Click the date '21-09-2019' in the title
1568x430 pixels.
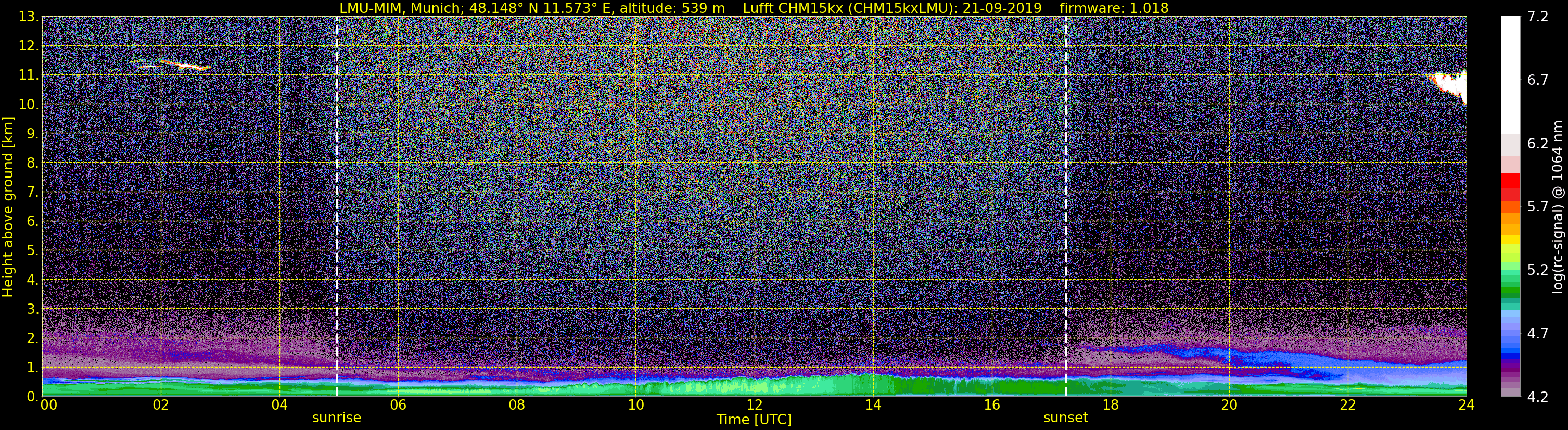[1002, 8]
